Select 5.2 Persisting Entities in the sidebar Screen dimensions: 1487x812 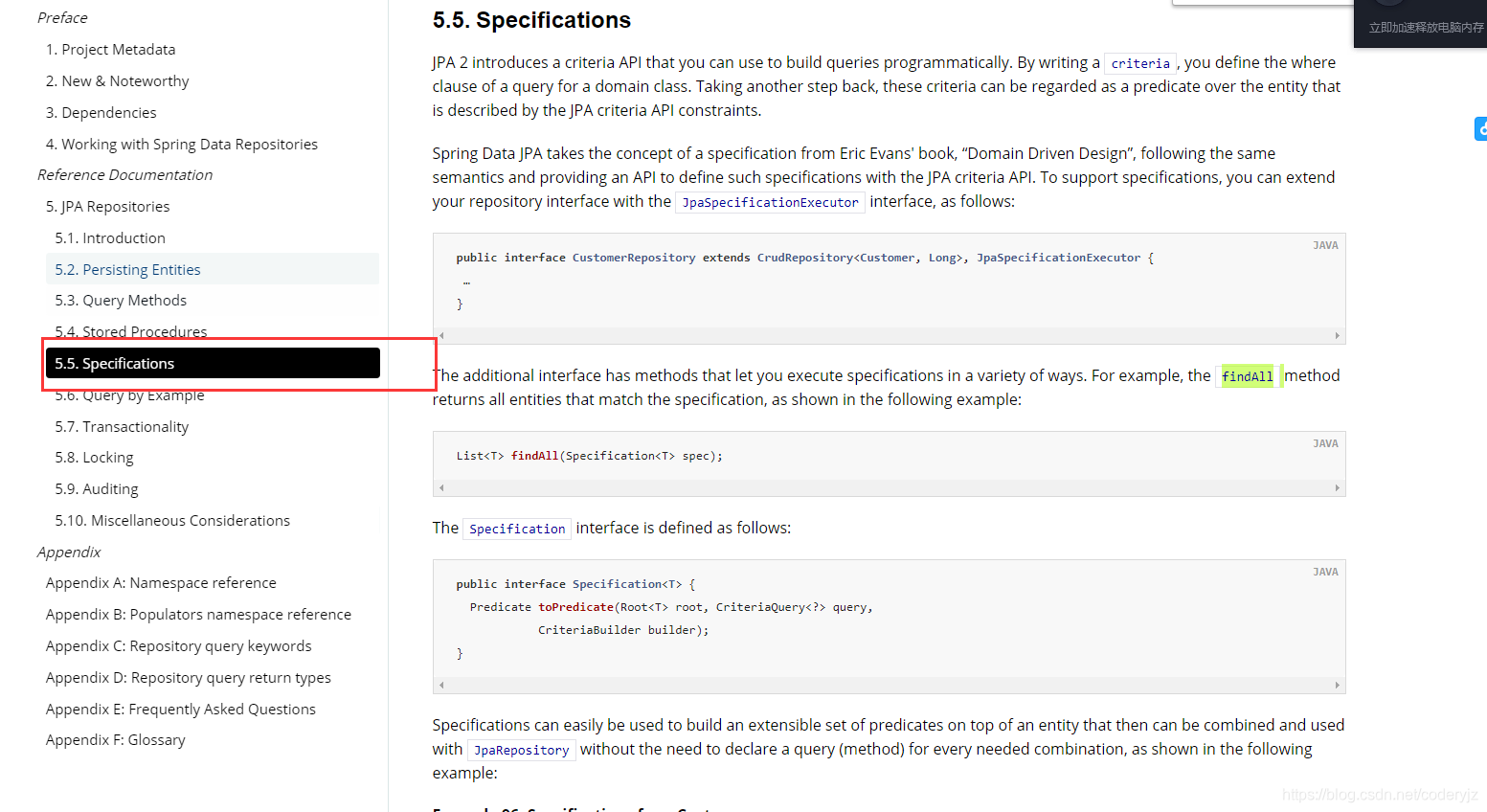click(127, 269)
